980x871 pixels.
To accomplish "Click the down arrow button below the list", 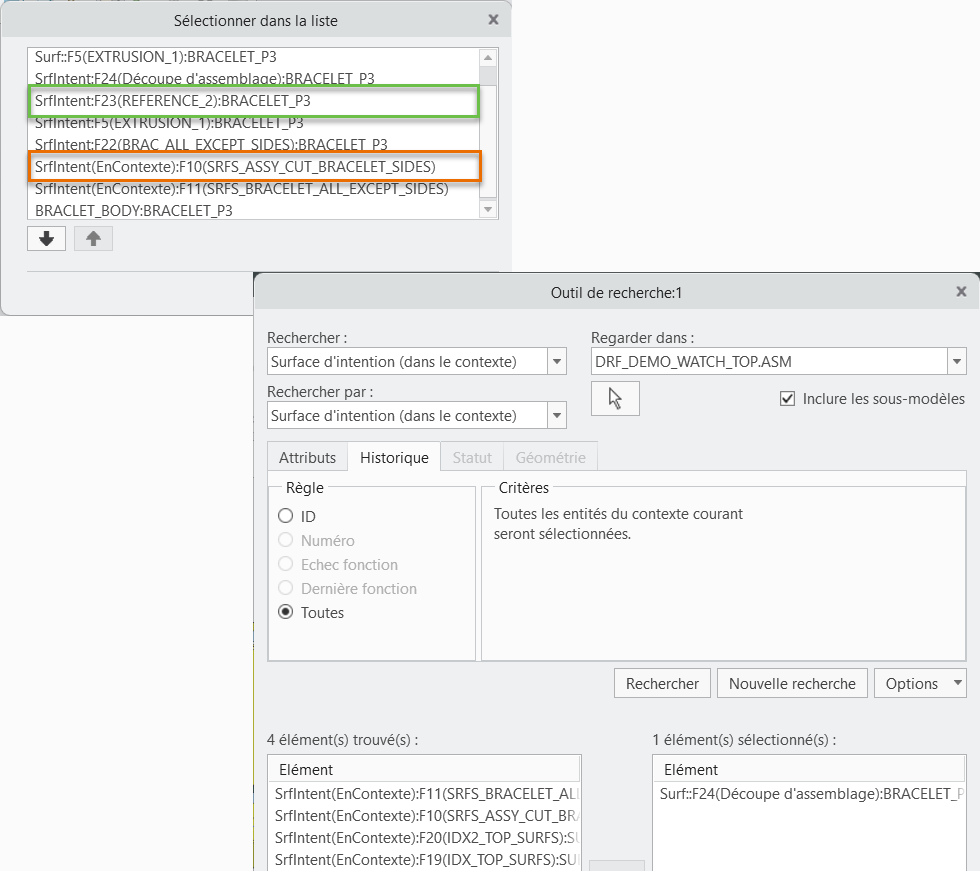I will [46, 239].
